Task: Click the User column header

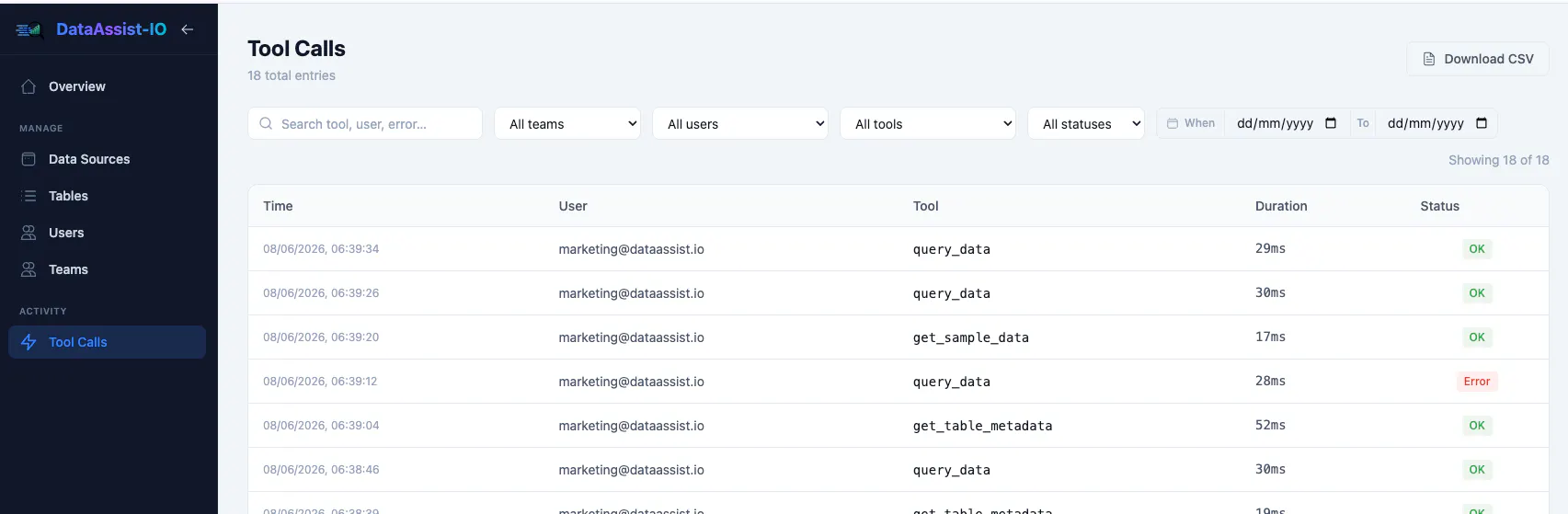Action: [573, 206]
